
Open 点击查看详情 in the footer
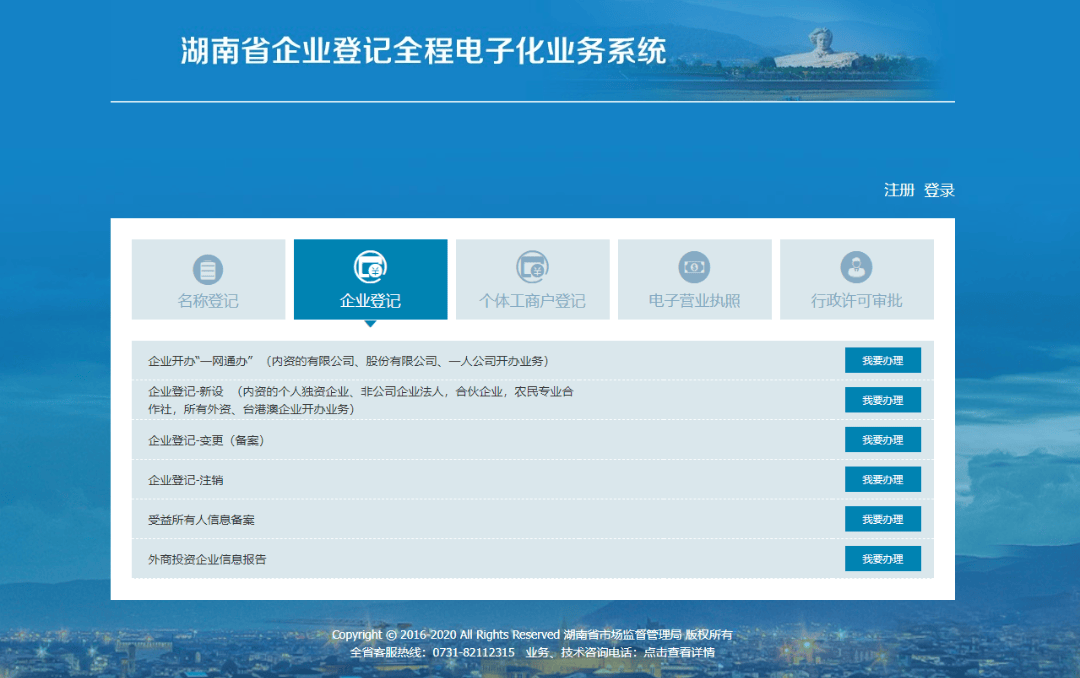point(681,652)
